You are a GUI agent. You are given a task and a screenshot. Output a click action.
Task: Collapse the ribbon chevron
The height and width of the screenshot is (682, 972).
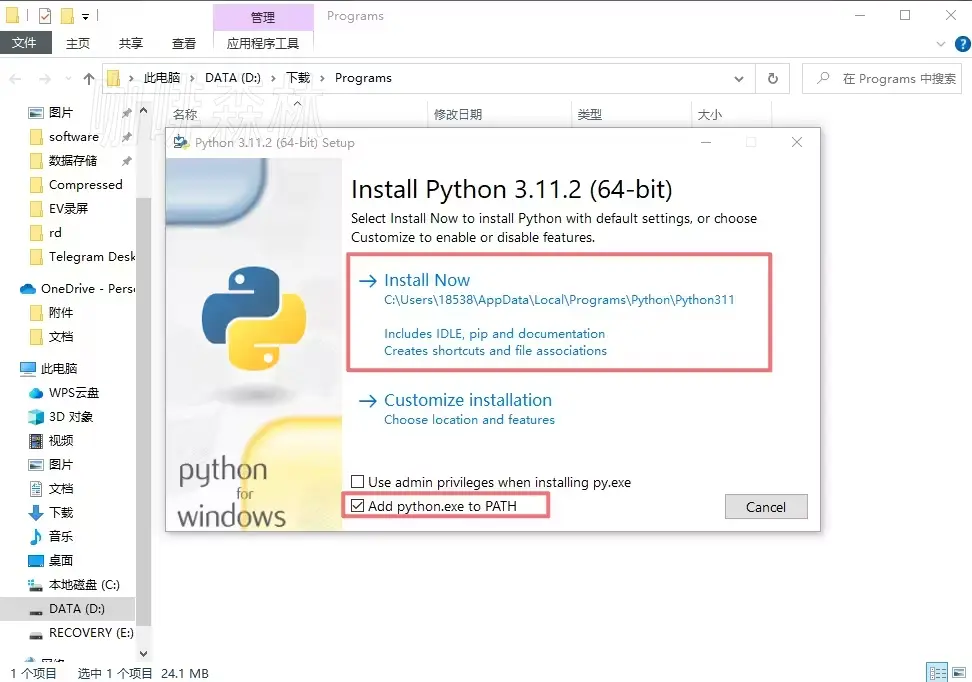[940, 43]
